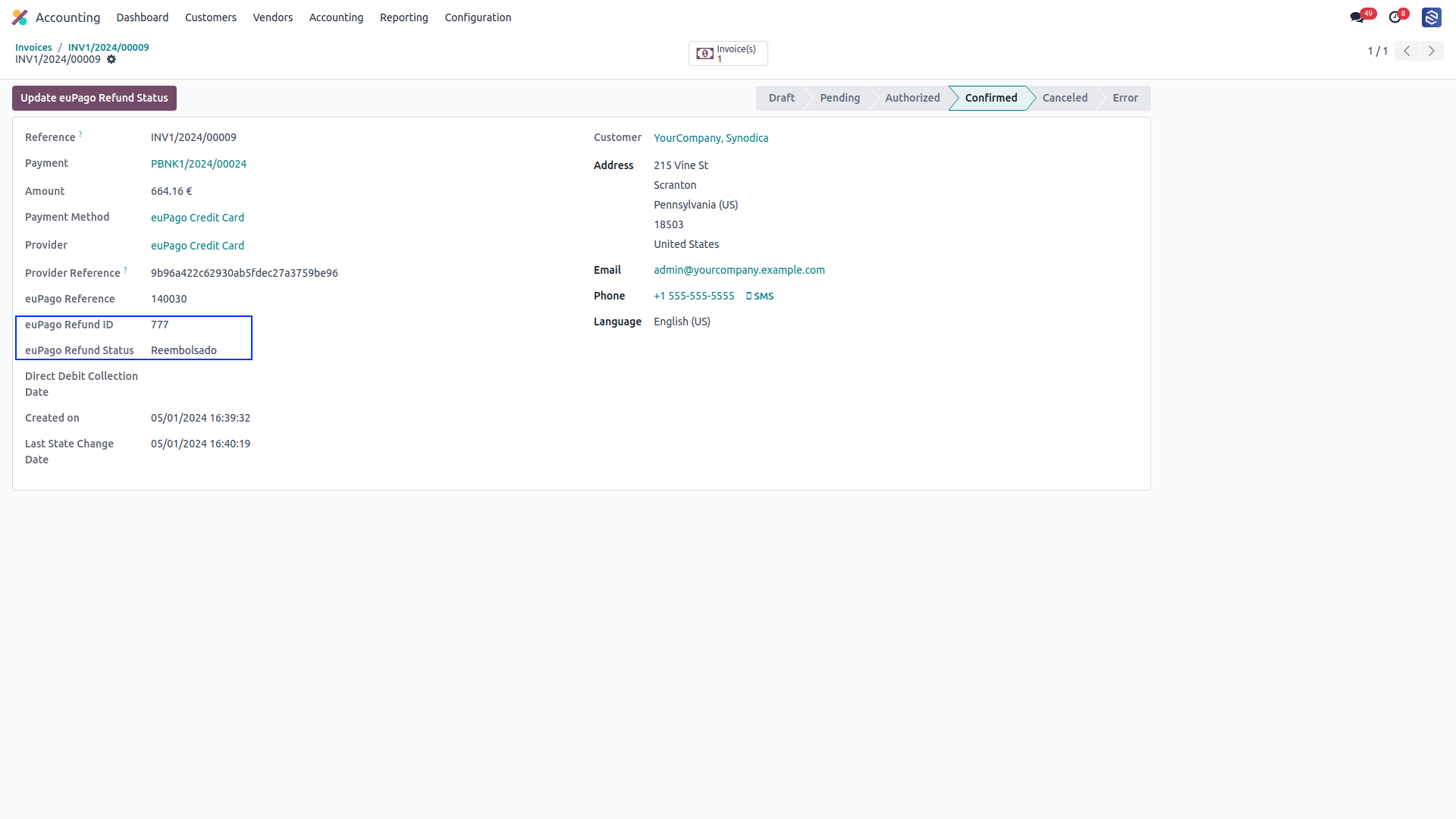This screenshot has width=1456, height=819.
Task: Open the Reporting menu
Action: pos(404,17)
